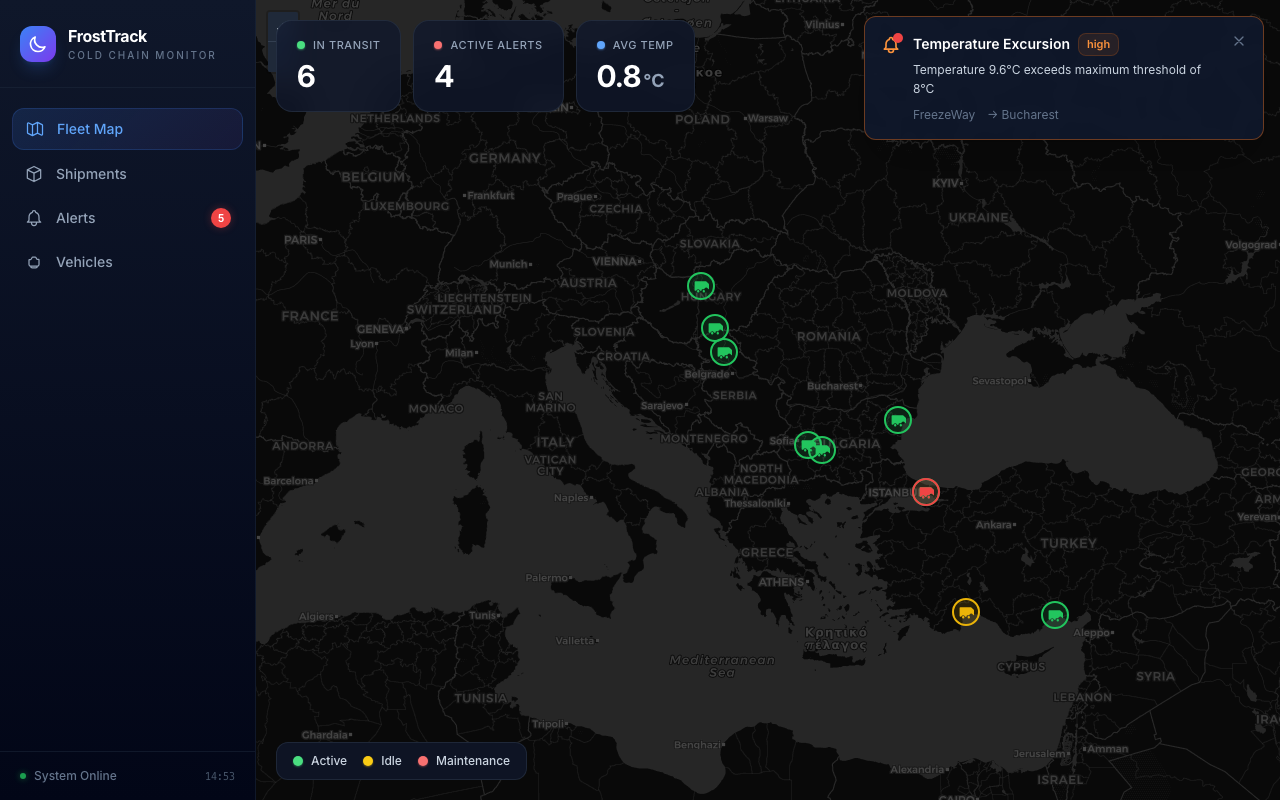Select the green truck marker over Hungary
Viewport: 1280px width, 800px height.
coord(701,286)
